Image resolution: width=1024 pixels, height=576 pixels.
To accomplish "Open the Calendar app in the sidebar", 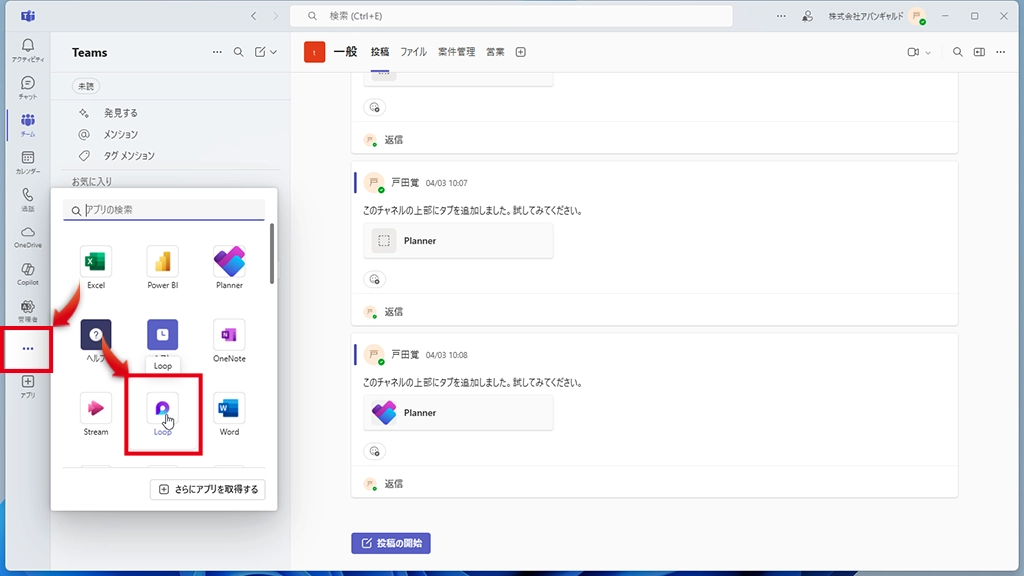I will (27, 162).
